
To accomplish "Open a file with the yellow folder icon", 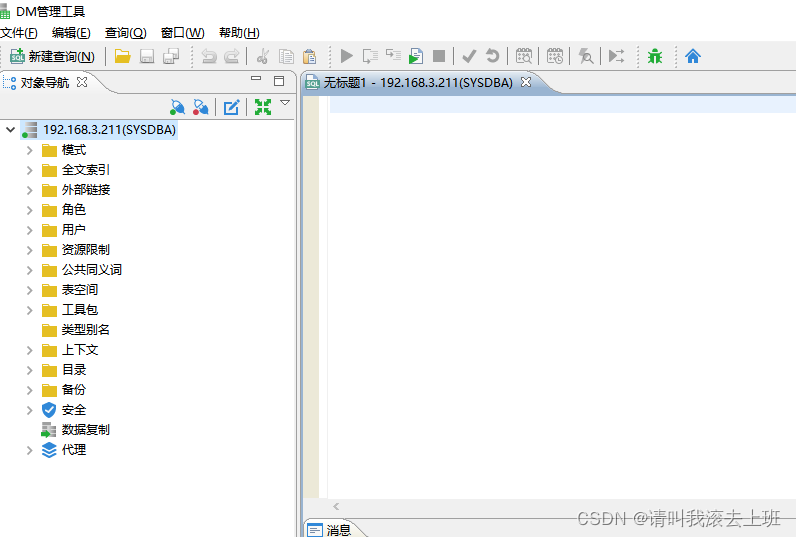I will point(122,56).
